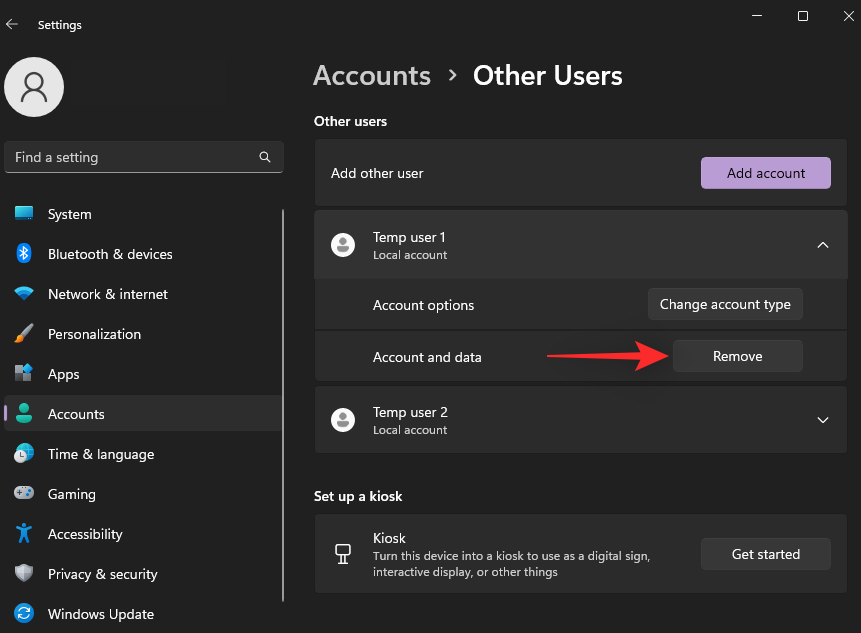Open the user profile avatar
This screenshot has width=861, height=633.
pyautogui.click(x=34, y=87)
